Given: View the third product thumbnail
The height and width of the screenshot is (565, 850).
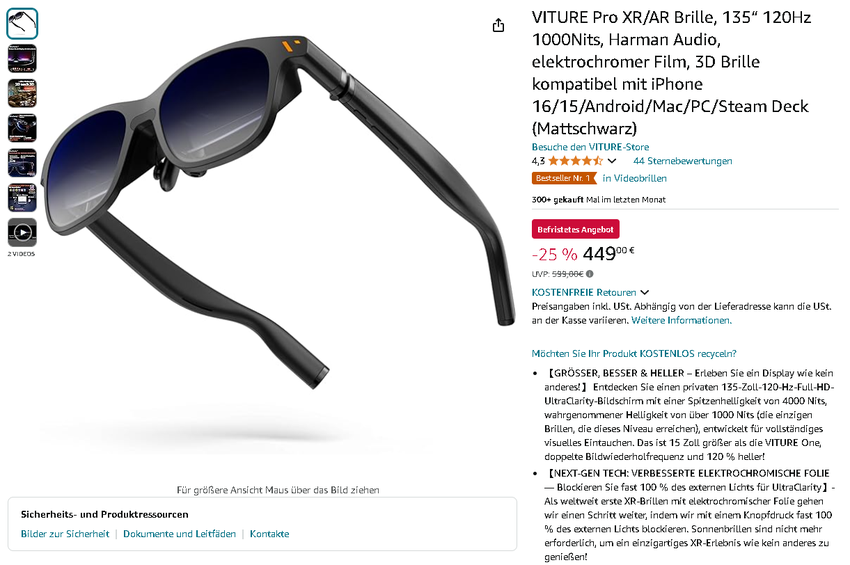Looking at the screenshot, I should point(22,93).
